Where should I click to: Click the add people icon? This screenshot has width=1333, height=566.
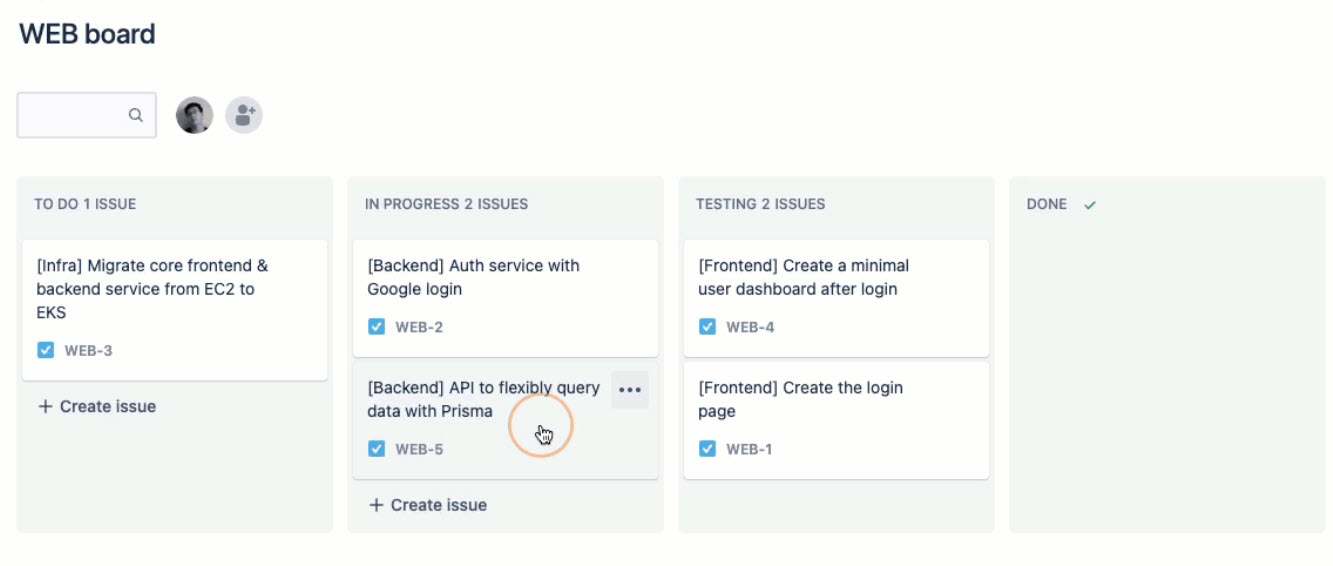click(244, 115)
